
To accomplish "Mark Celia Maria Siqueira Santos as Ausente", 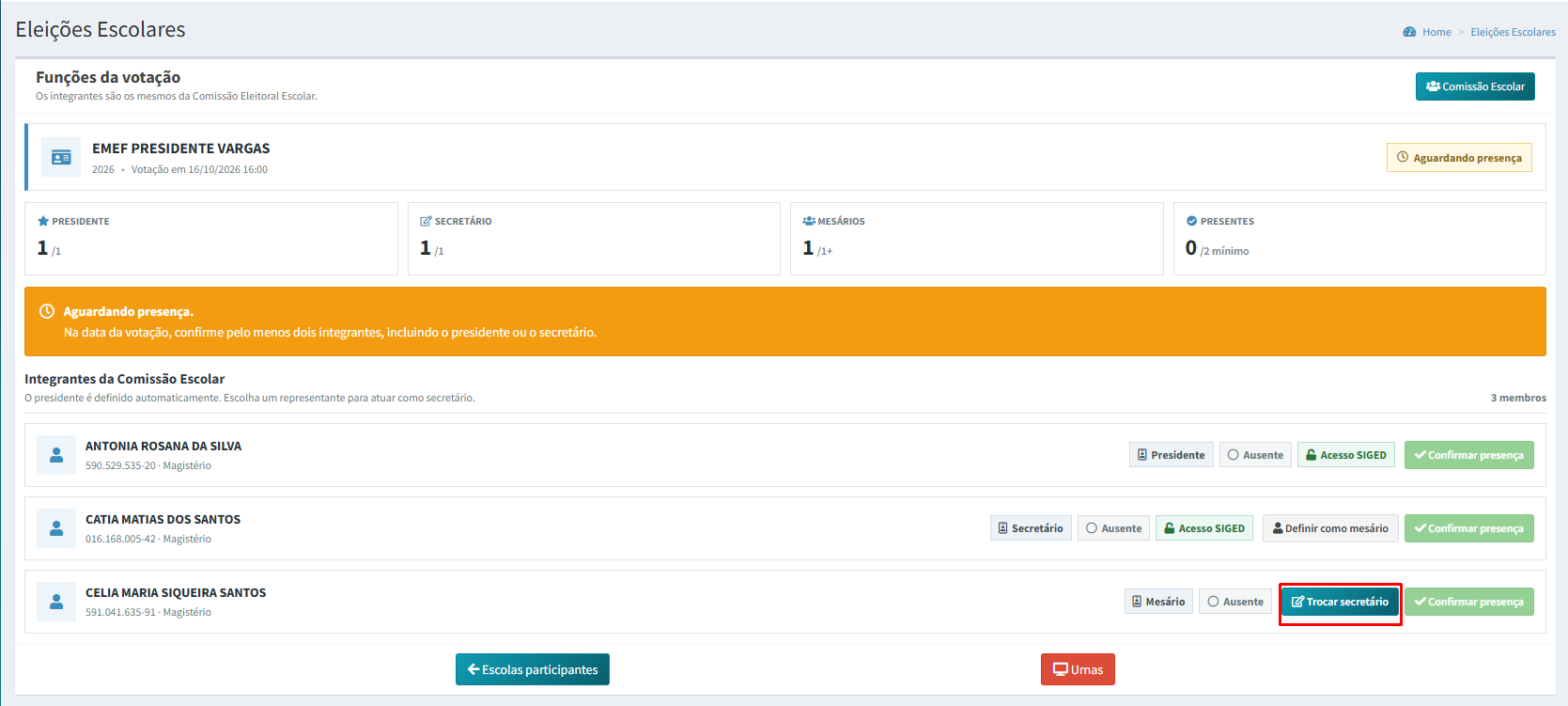I will tap(1235, 602).
